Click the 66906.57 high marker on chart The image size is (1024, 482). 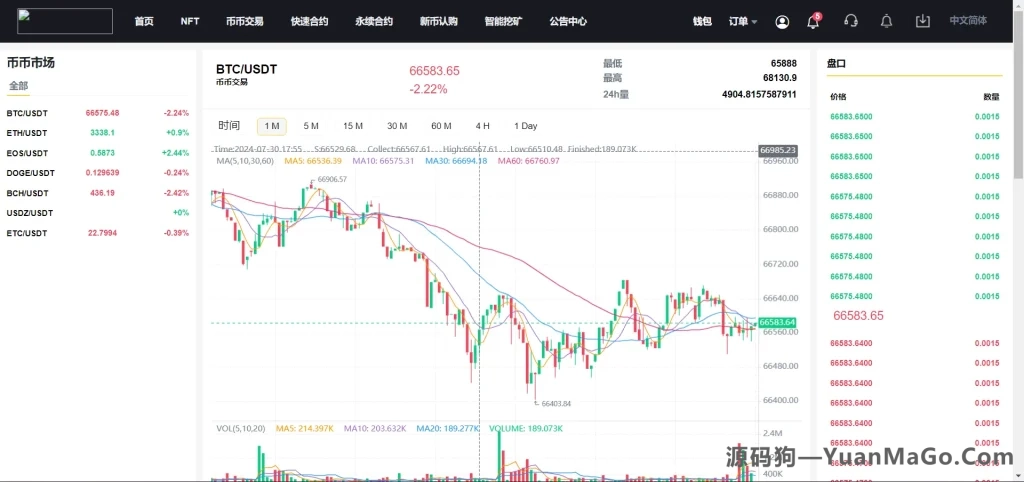point(332,179)
